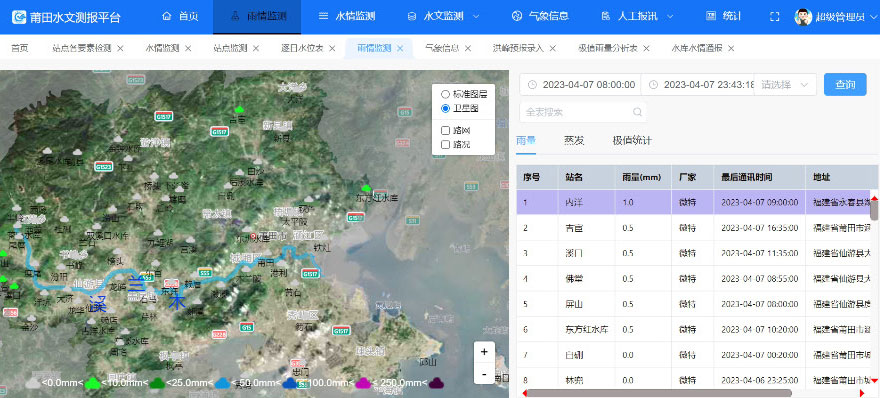Close the active 雨情监测 sub-tab
Screen dimensions: 880x398
click(x=400, y=48)
